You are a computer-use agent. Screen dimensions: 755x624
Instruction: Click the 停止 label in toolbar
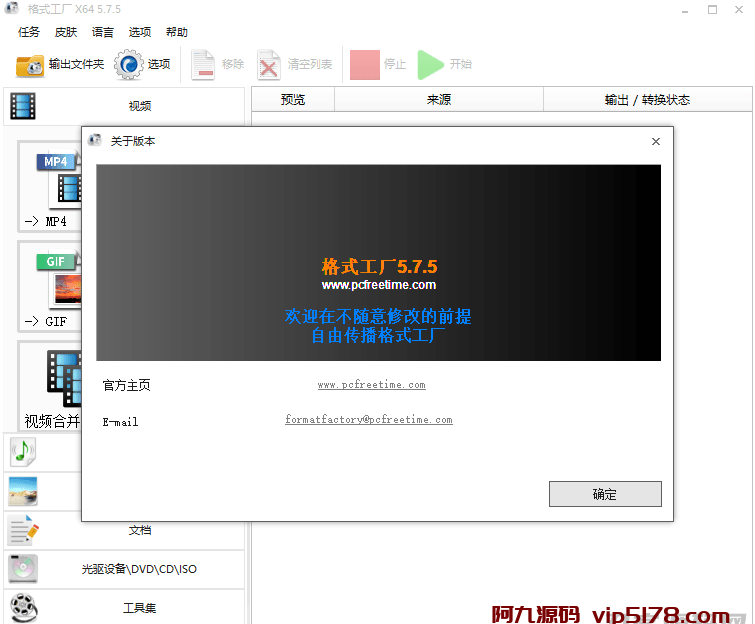(x=395, y=64)
